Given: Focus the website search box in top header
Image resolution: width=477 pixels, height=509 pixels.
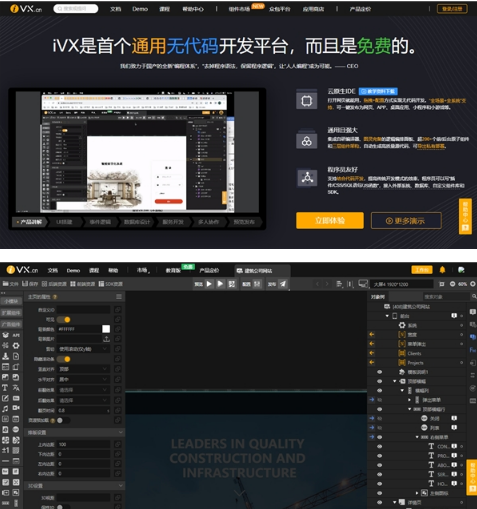Looking at the screenshot, I should click(76, 9).
